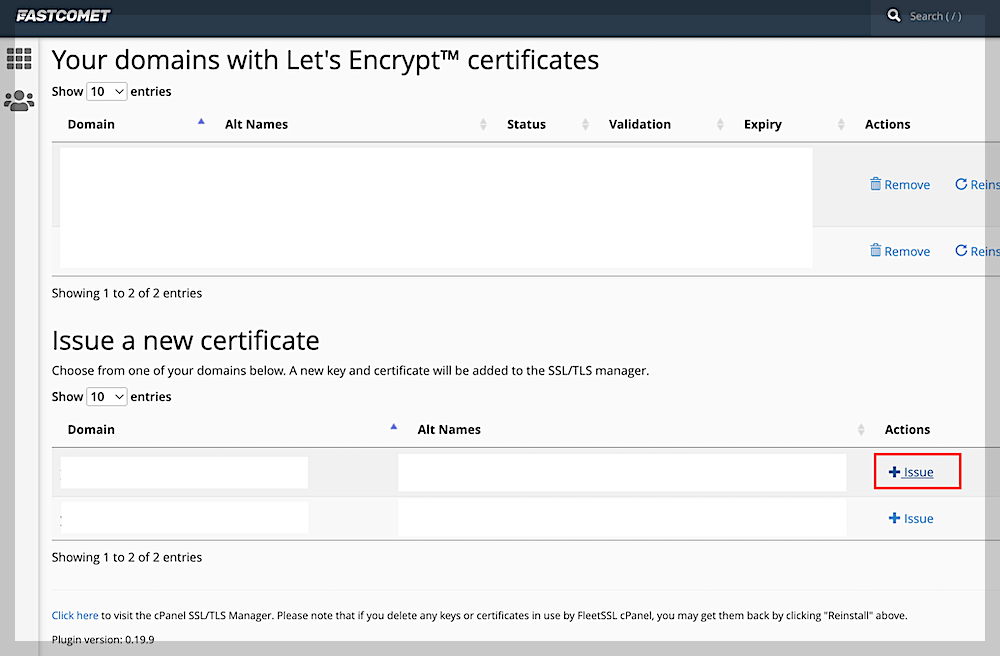1000x656 pixels.
Task: Sort issue table by Alt Names header
Action: click(449, 430)
